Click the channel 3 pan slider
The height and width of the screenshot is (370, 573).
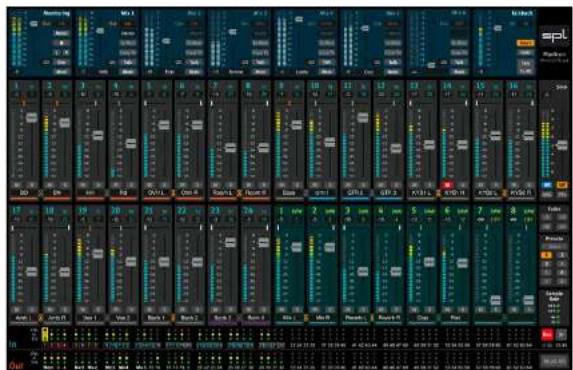(90, 103)
